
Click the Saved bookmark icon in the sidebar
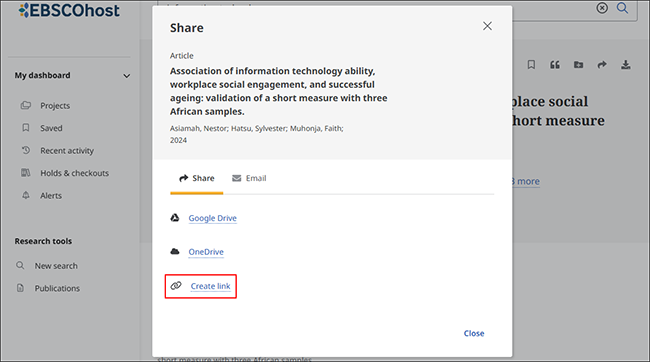[x=26, y=128]
